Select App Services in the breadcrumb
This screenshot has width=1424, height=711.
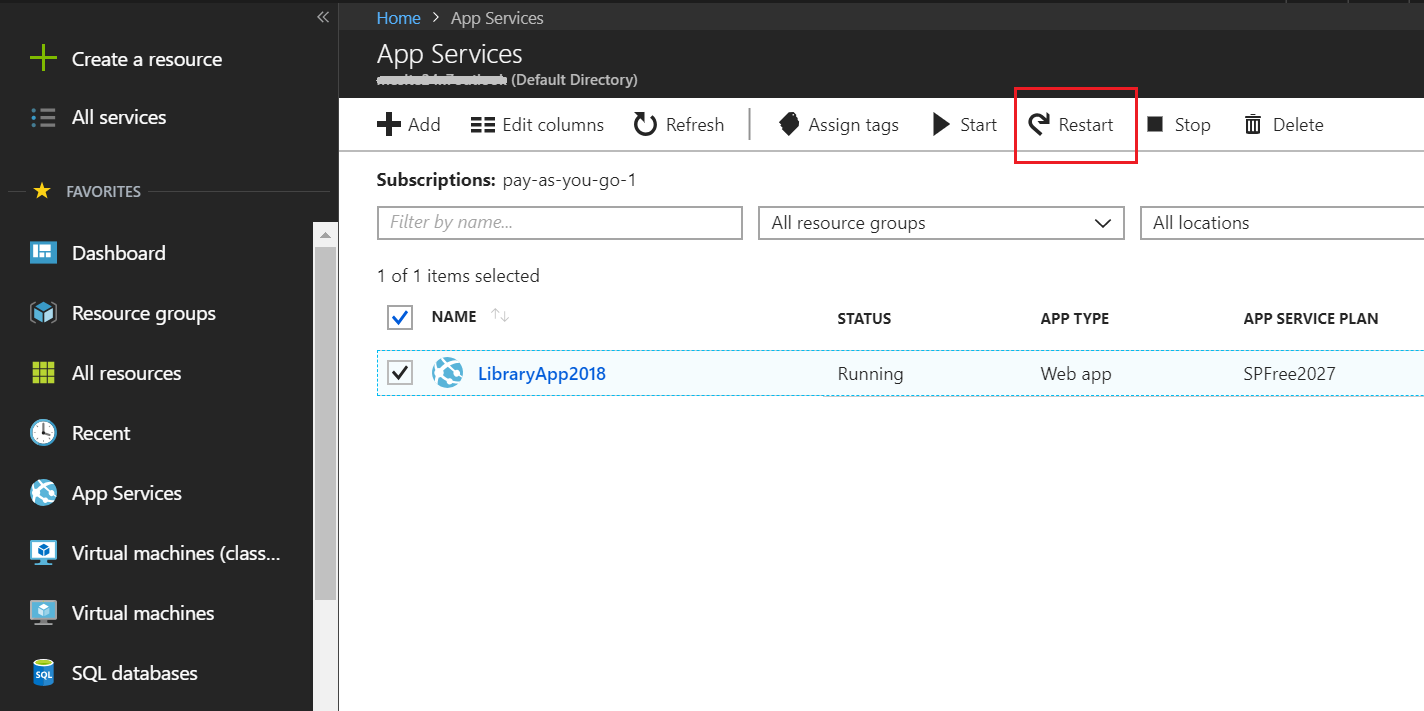497,17
